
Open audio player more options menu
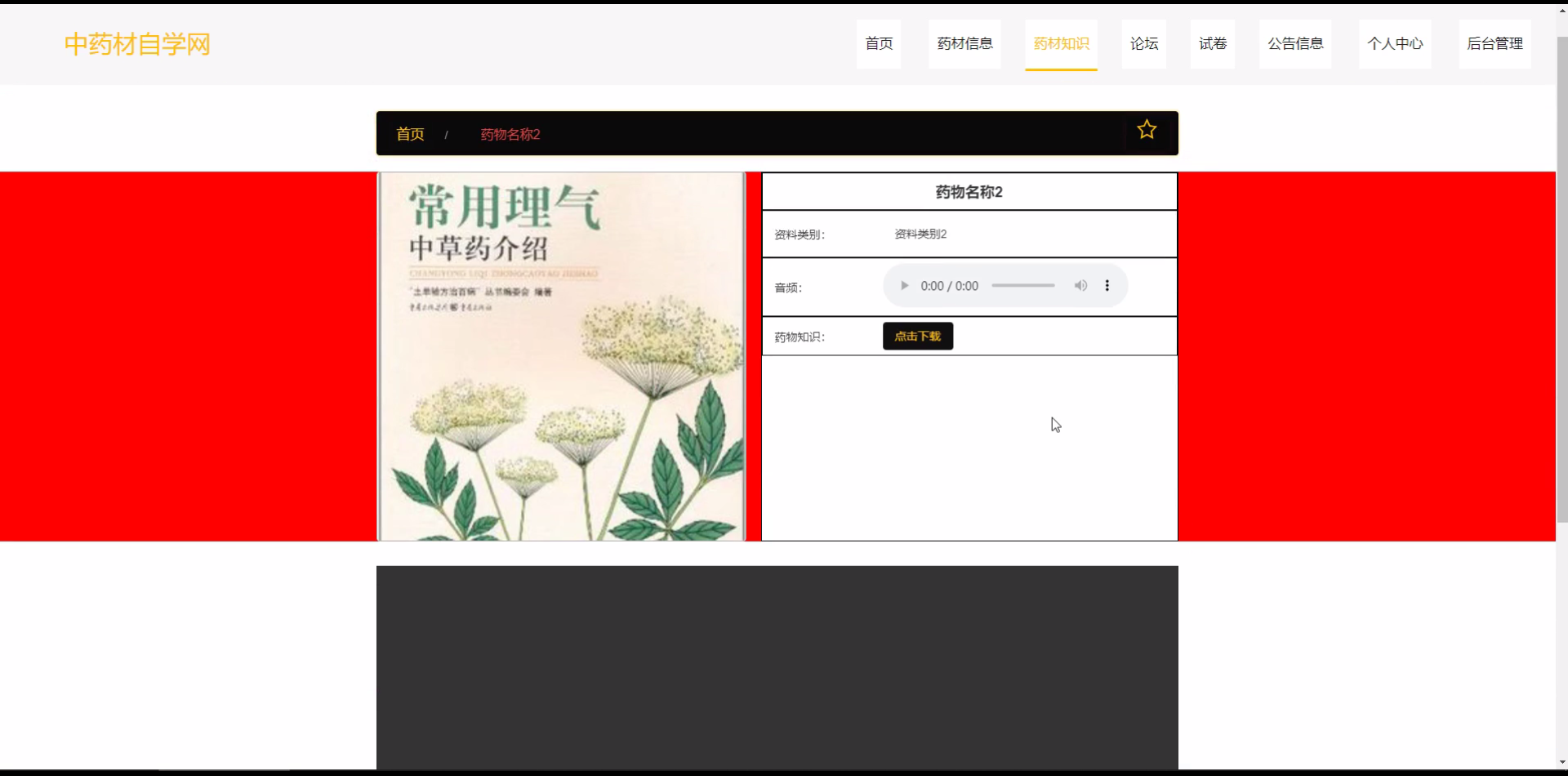(1107, 286)
